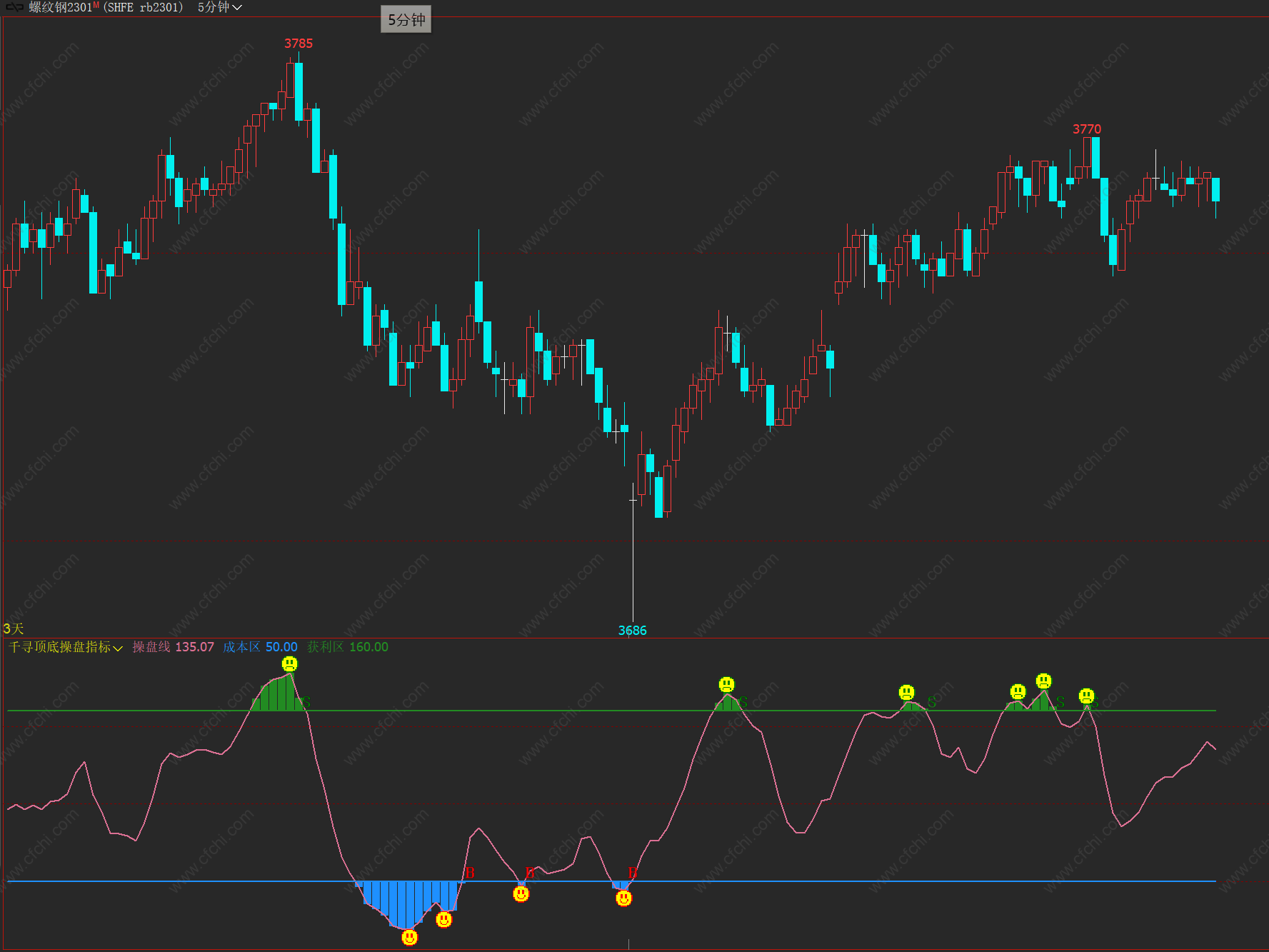Select the cyan candle below the 3770 label
This screenshot has width=1269, height=952.
point(1095,158)
